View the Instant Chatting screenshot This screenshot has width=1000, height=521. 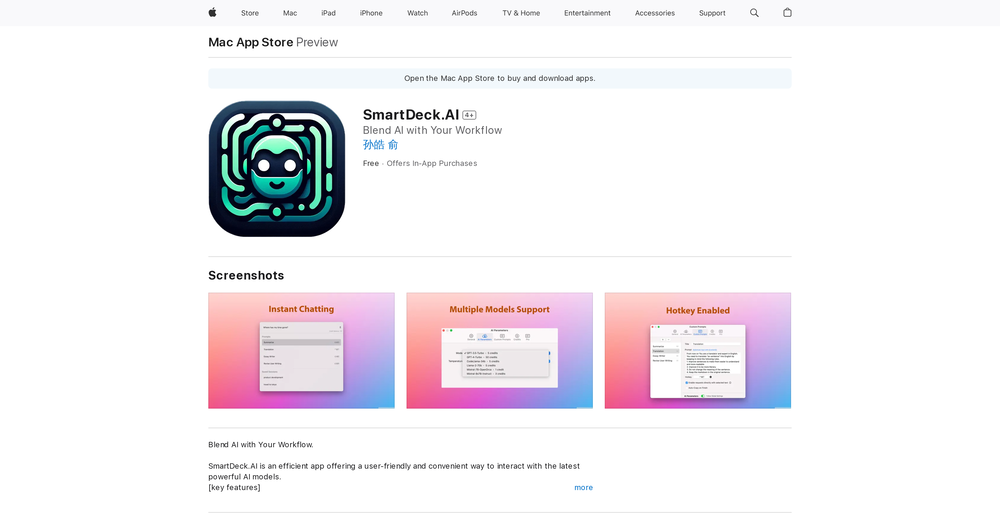pos(301,351)
